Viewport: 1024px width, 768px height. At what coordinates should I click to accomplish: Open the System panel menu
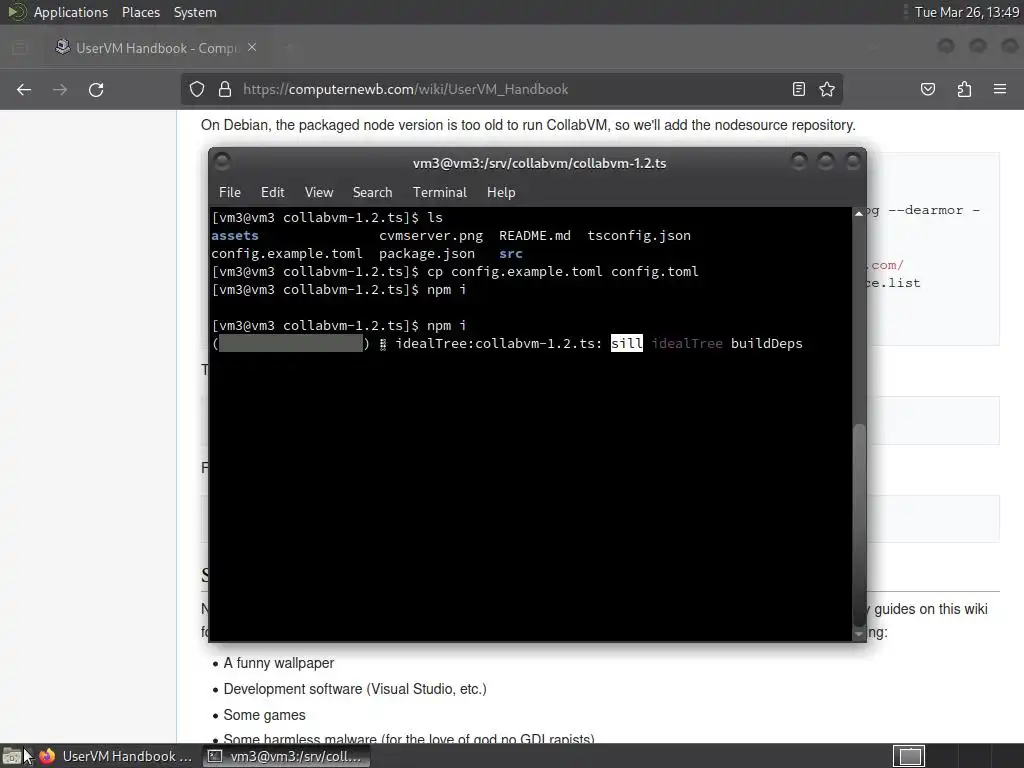click(195, 12)
